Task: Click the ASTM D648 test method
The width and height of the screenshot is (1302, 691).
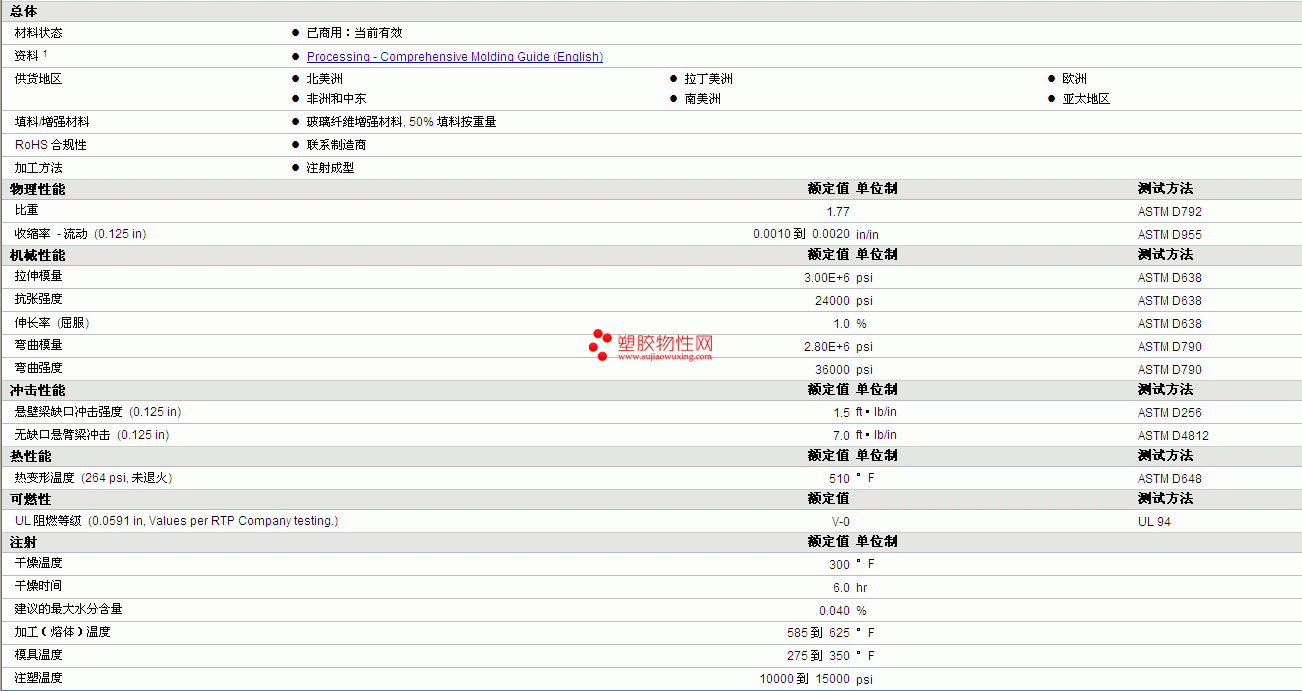Action: (1170, 479)
